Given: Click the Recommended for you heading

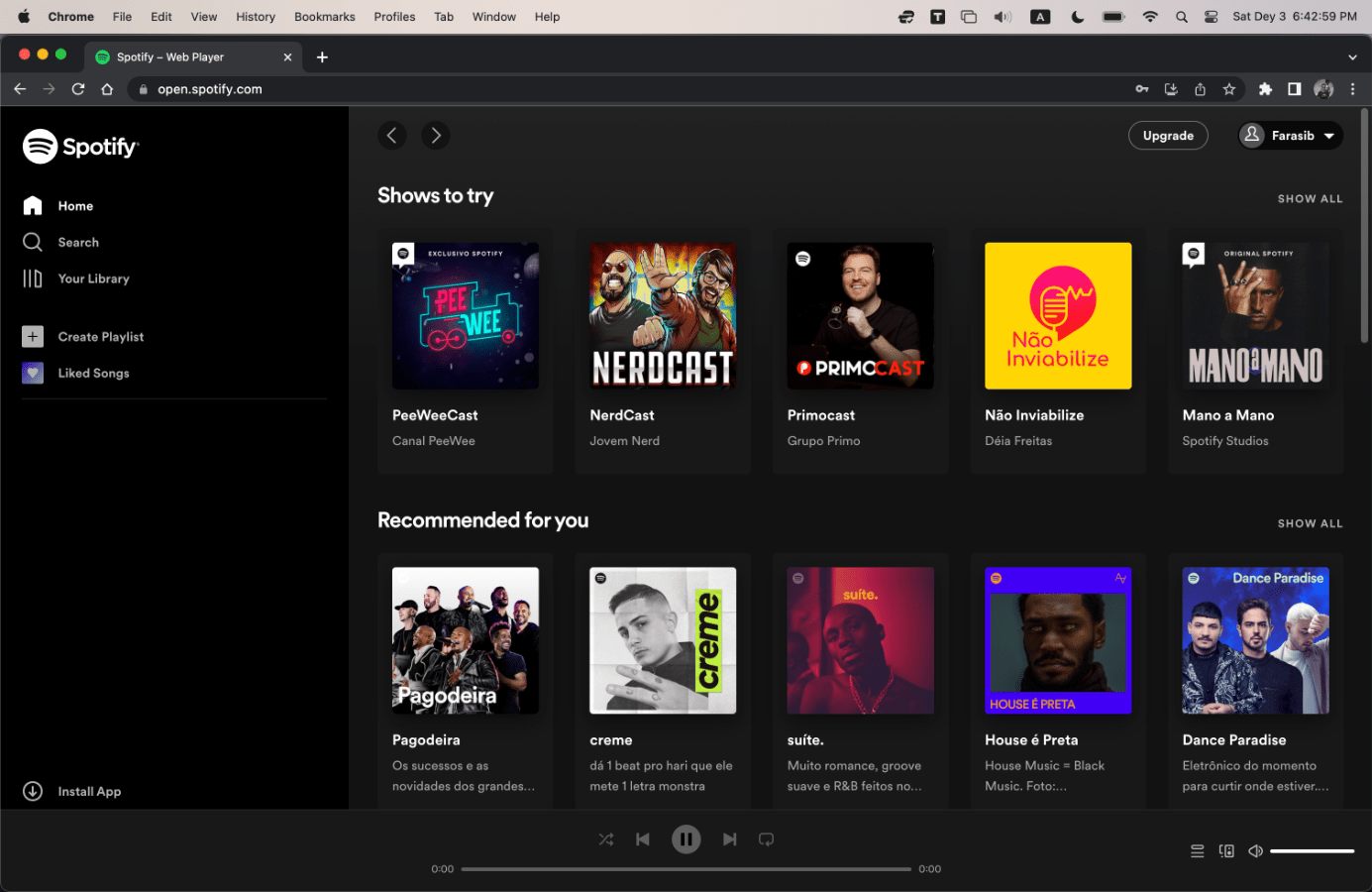Looking at the screenshot, I should pyautogui.click(x=483, y=520).
